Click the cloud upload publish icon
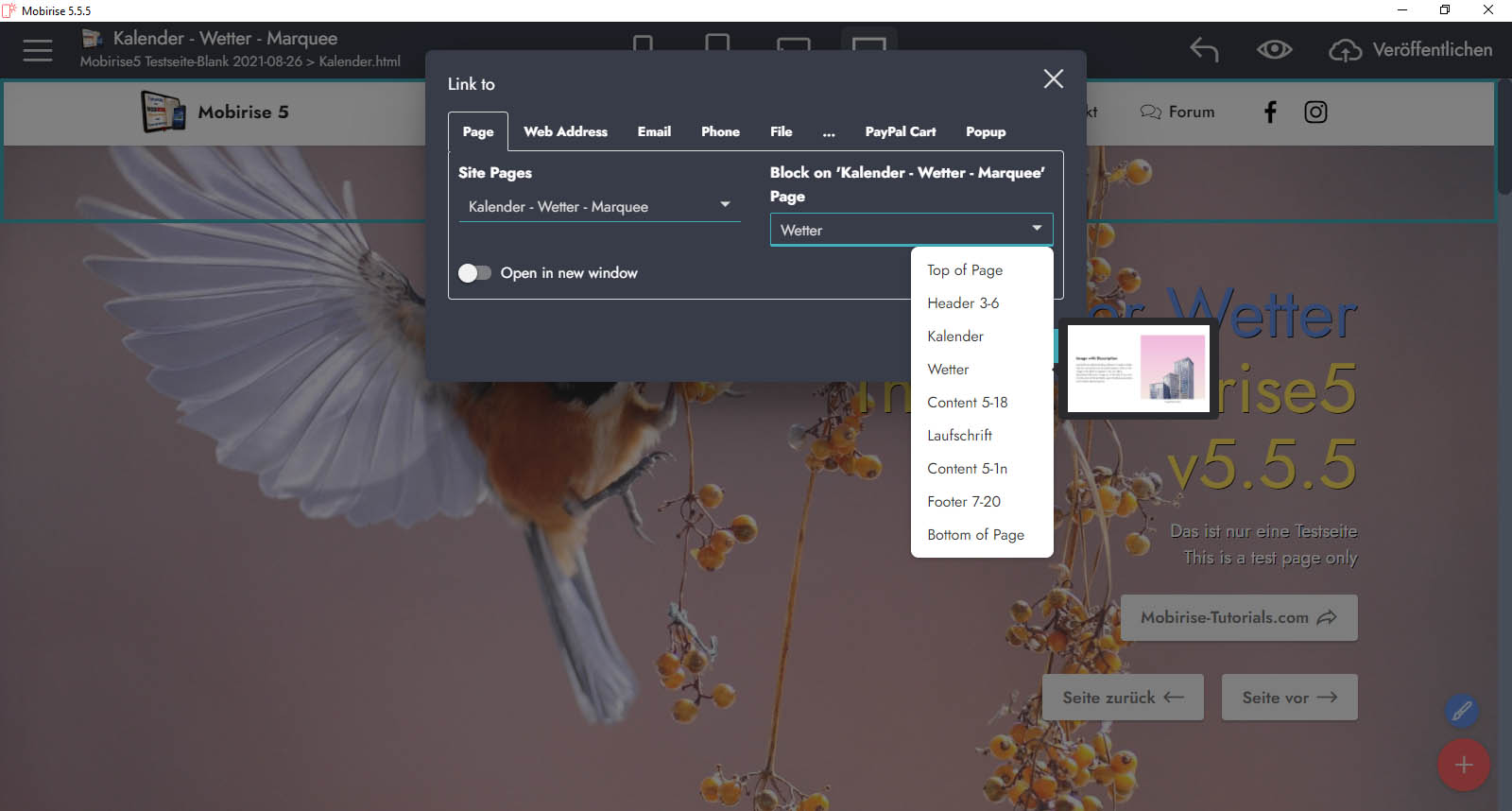The width and height of the screenshot is (1512, 811). click(1345, 50)
